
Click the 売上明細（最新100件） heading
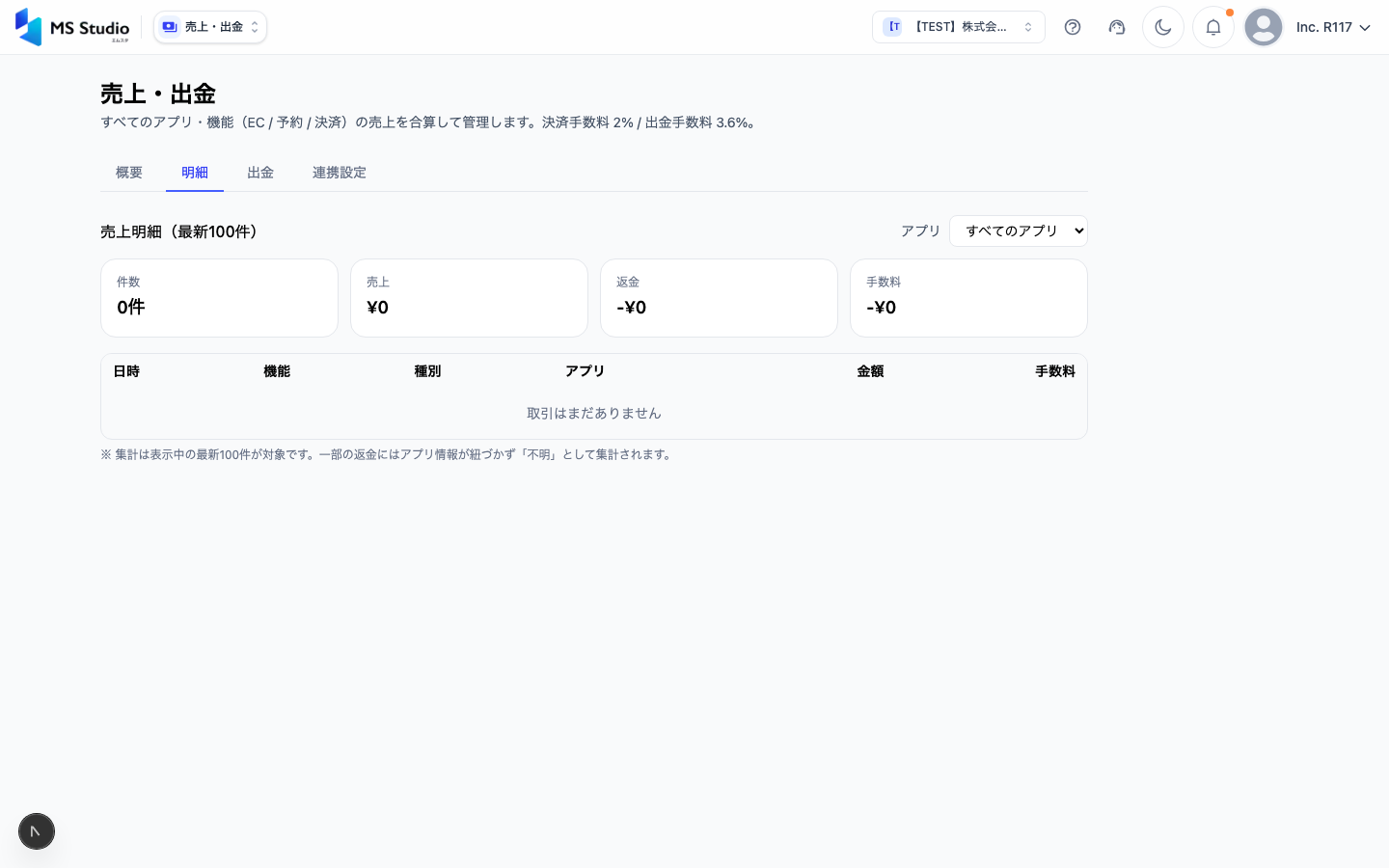click(x=179, y=231)
